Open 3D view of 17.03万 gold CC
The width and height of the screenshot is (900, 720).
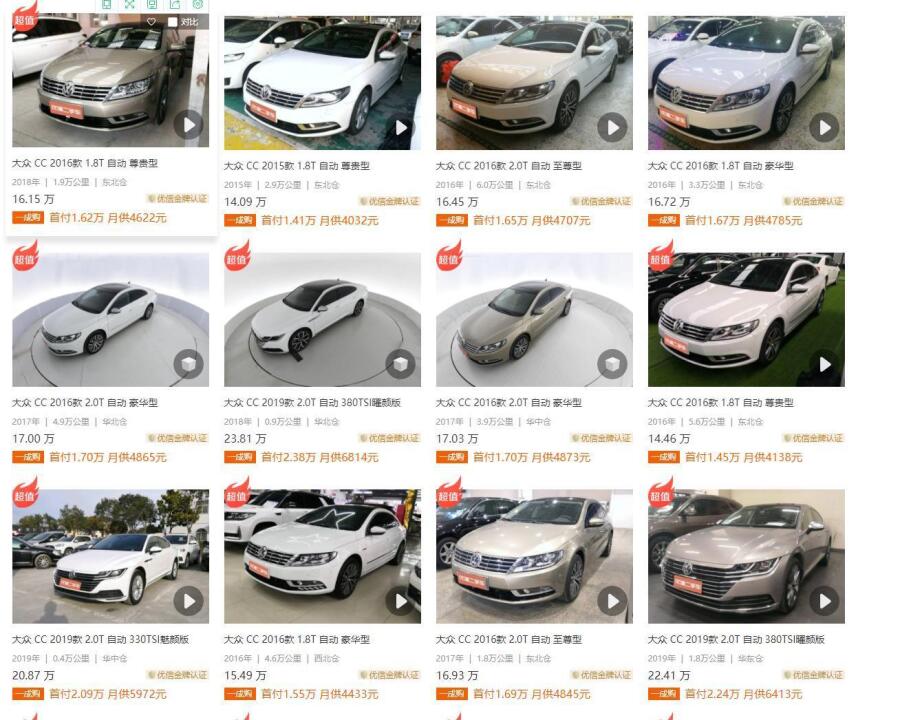pos(612,364)
